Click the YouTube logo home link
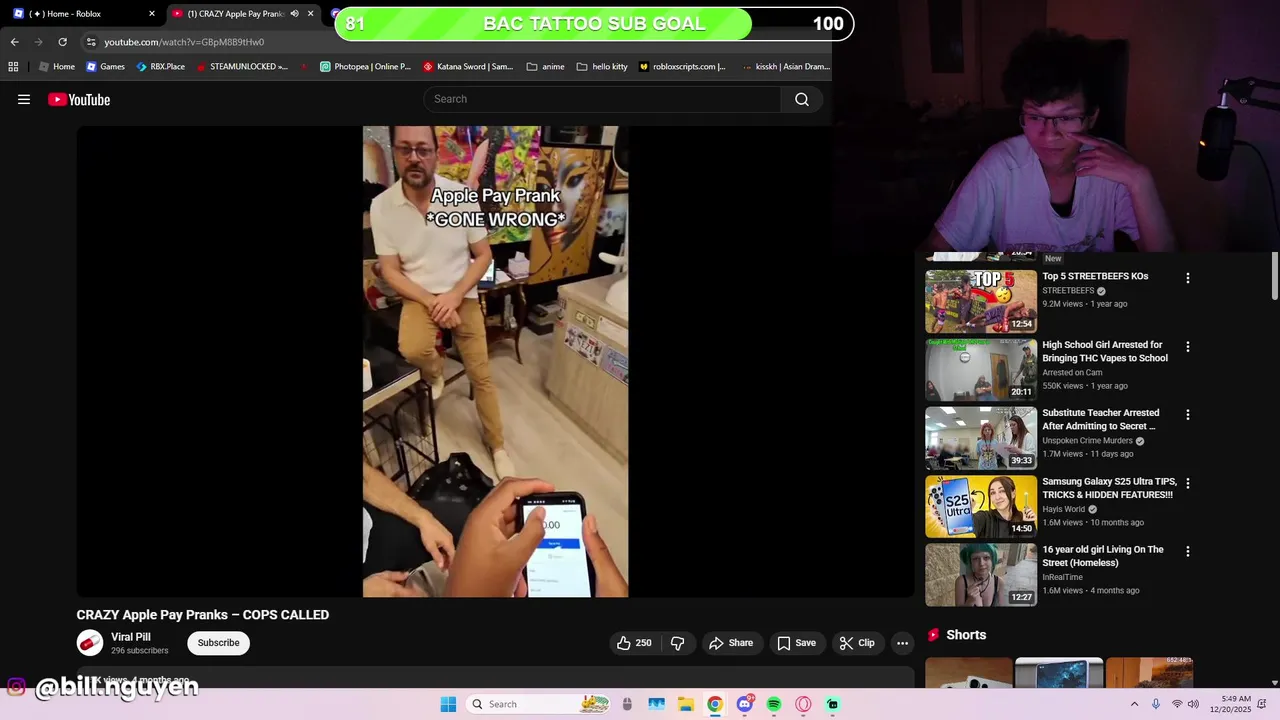1280x720 pixels. coord(79,99)
